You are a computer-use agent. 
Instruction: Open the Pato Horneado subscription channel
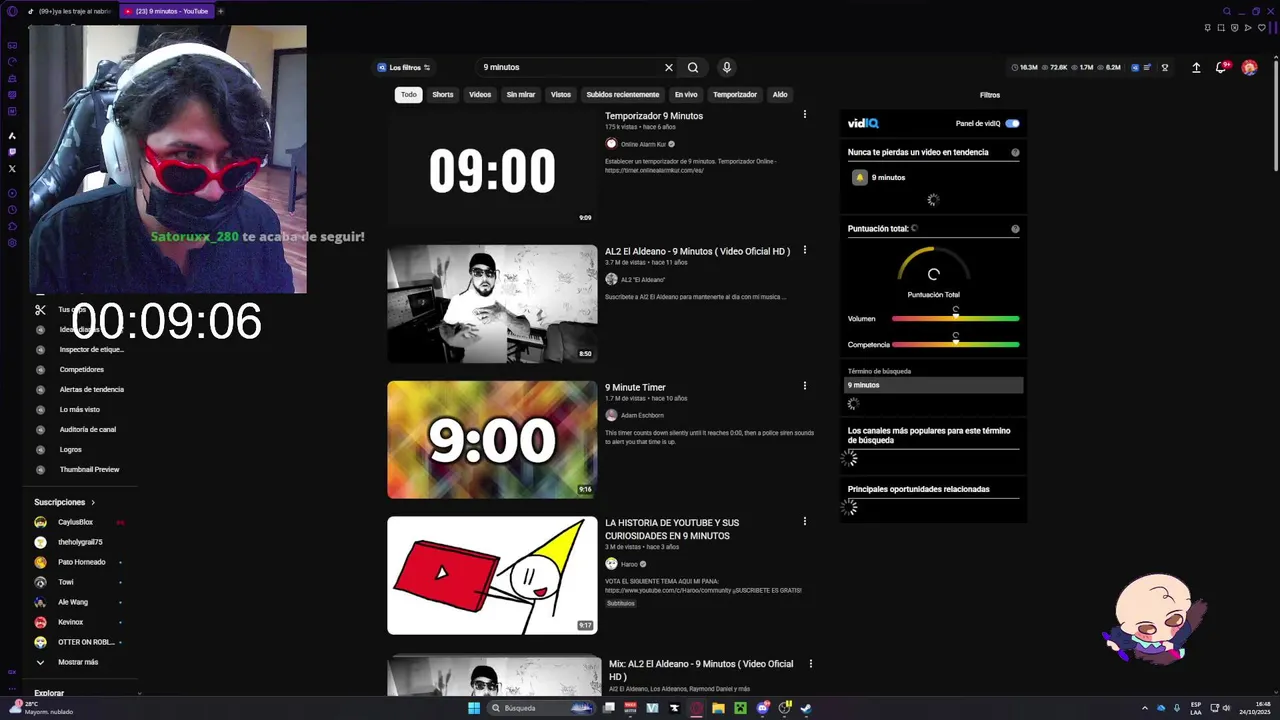tap(81, 562)
